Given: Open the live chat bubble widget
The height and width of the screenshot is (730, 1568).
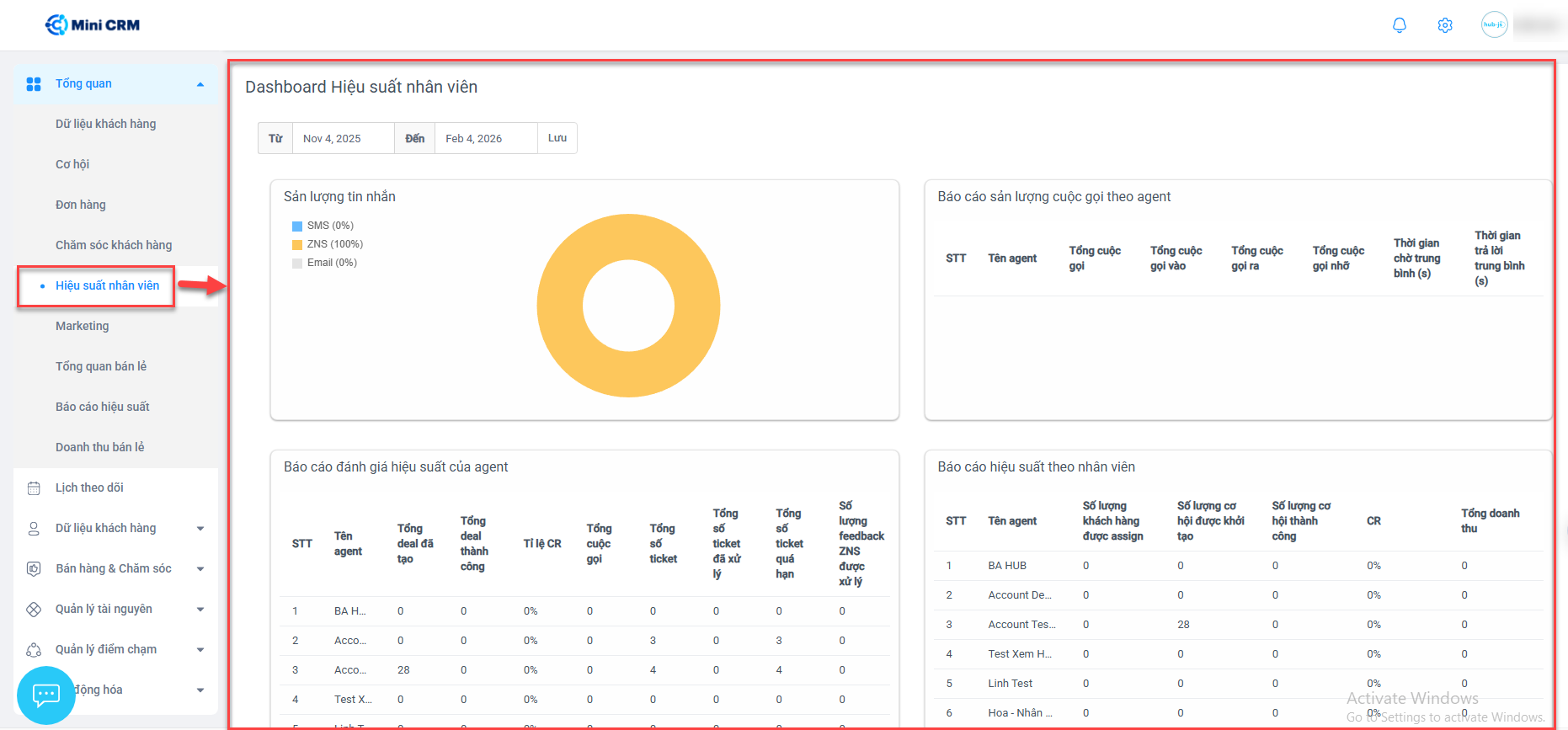Looking at the screenshot, I should 45,695.
